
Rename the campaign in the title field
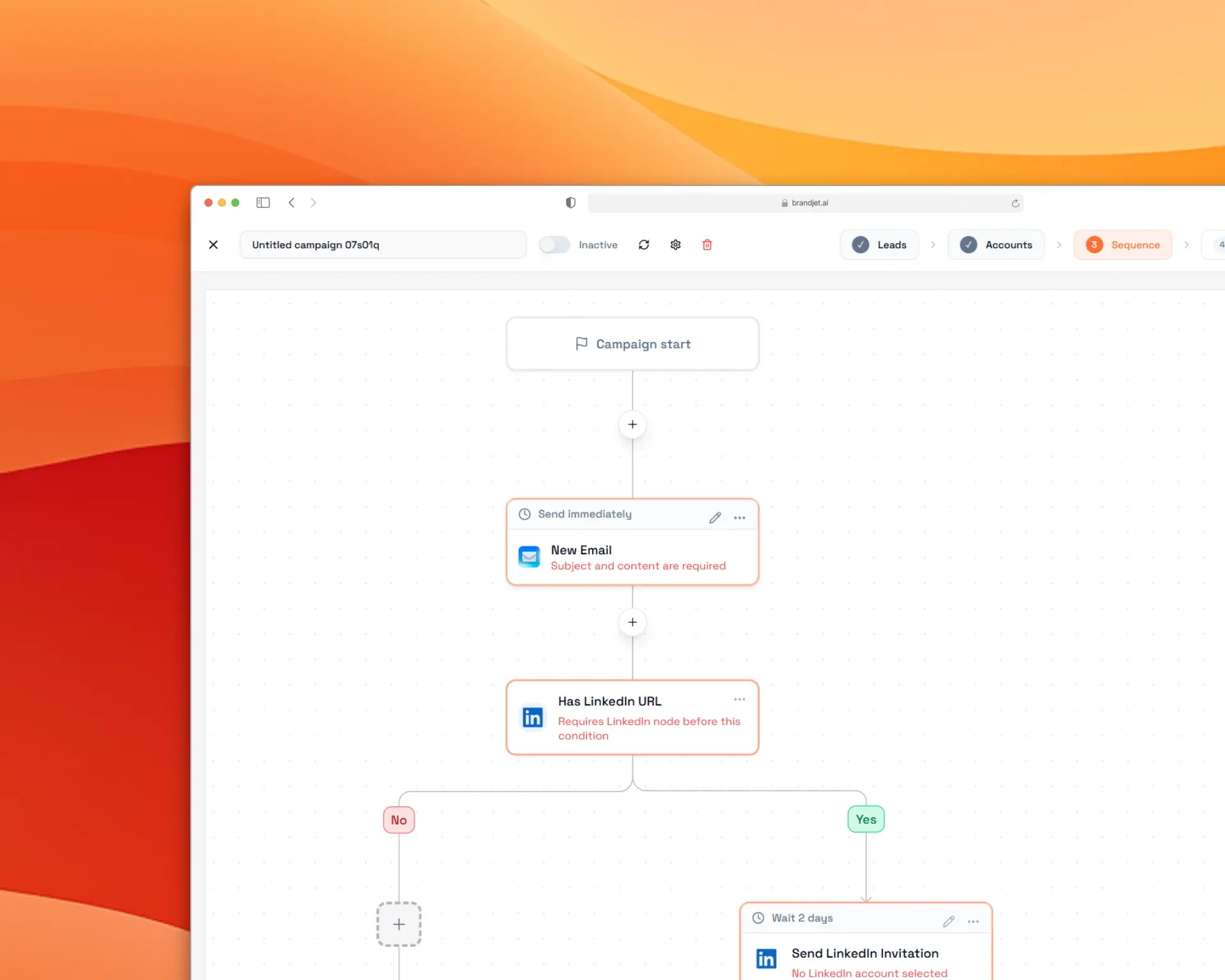click(382, 244)
